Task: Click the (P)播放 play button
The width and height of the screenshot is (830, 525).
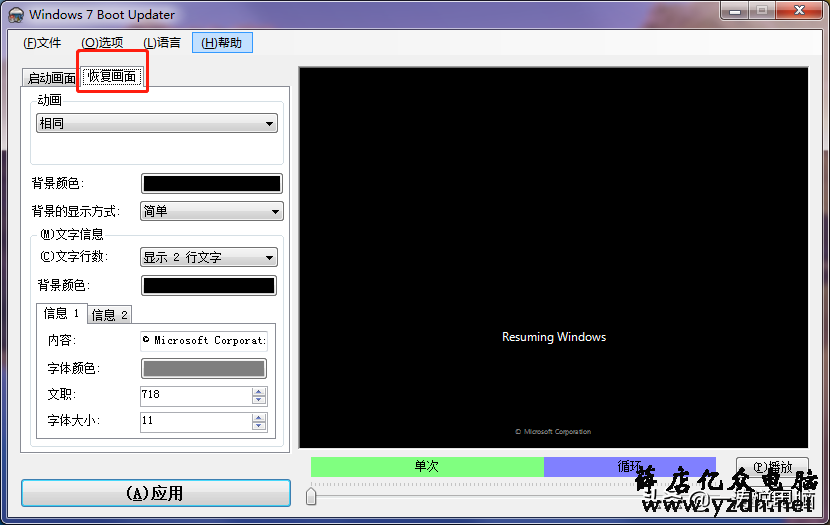Action: click(x=772, y=467)
